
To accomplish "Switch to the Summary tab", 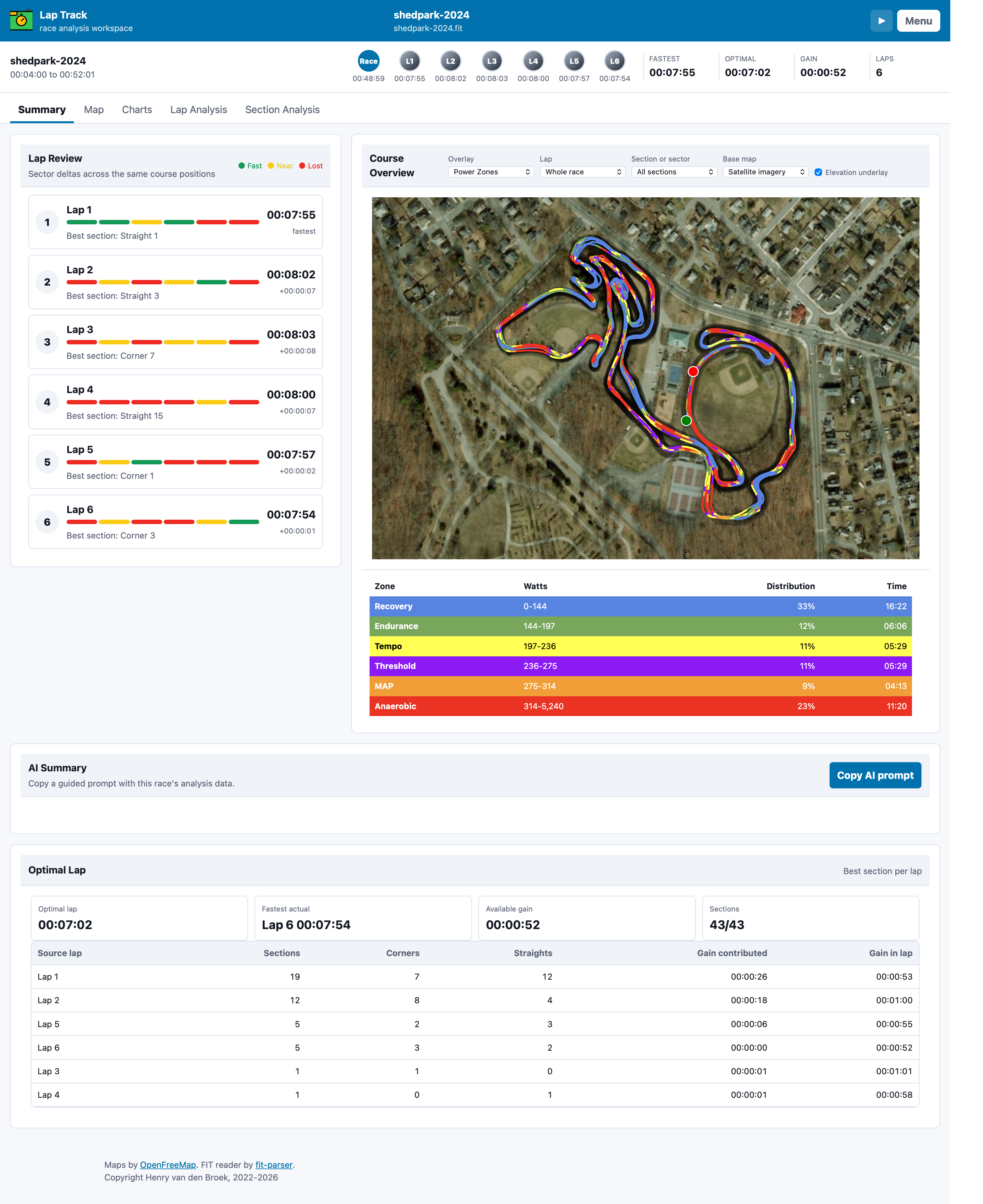I will click(42, 110).
